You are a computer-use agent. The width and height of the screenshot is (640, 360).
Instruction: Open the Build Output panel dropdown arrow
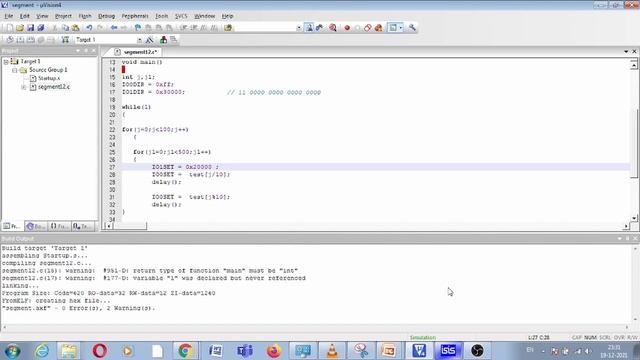click(x=620, y=238)
